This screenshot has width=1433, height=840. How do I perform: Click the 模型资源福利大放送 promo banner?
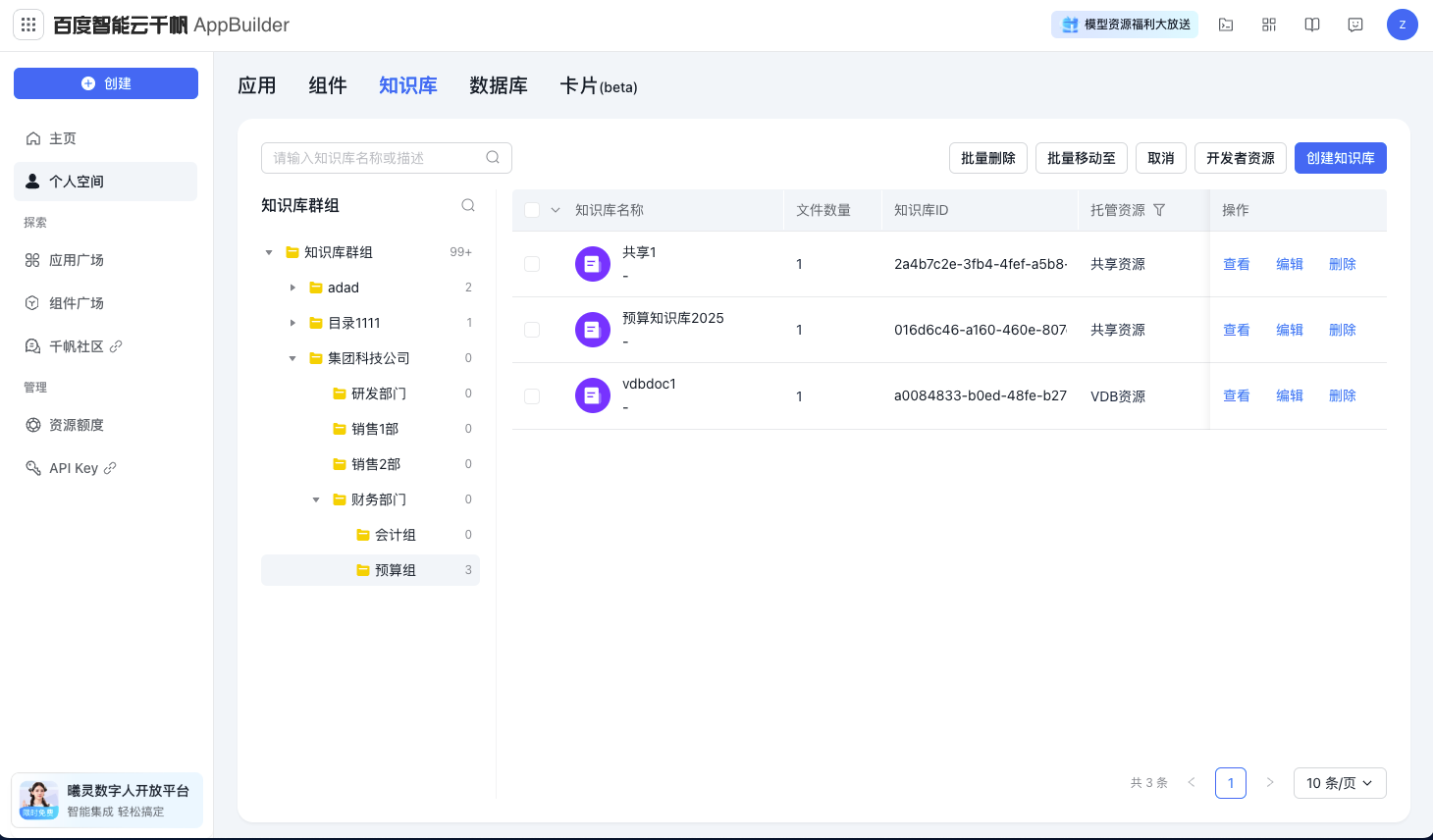pos(1125,25)
